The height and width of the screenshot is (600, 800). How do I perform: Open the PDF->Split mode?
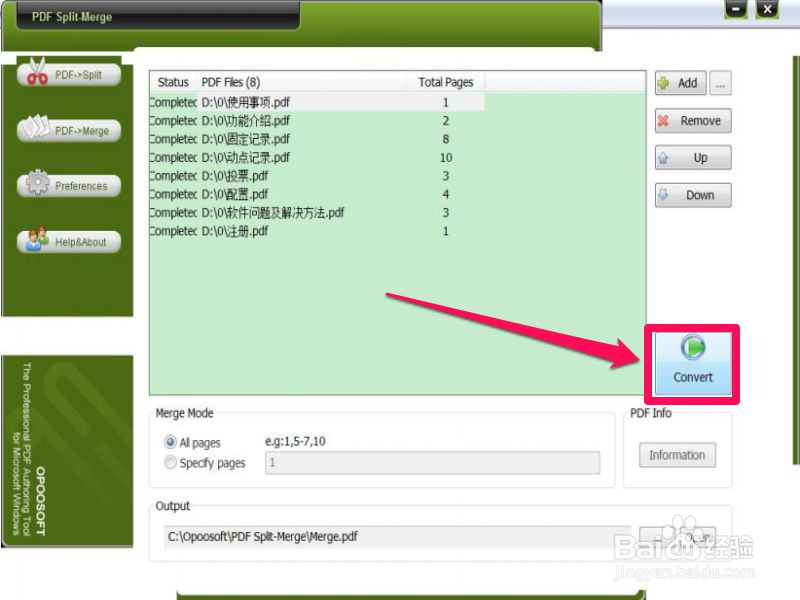[x=69, y=75]
